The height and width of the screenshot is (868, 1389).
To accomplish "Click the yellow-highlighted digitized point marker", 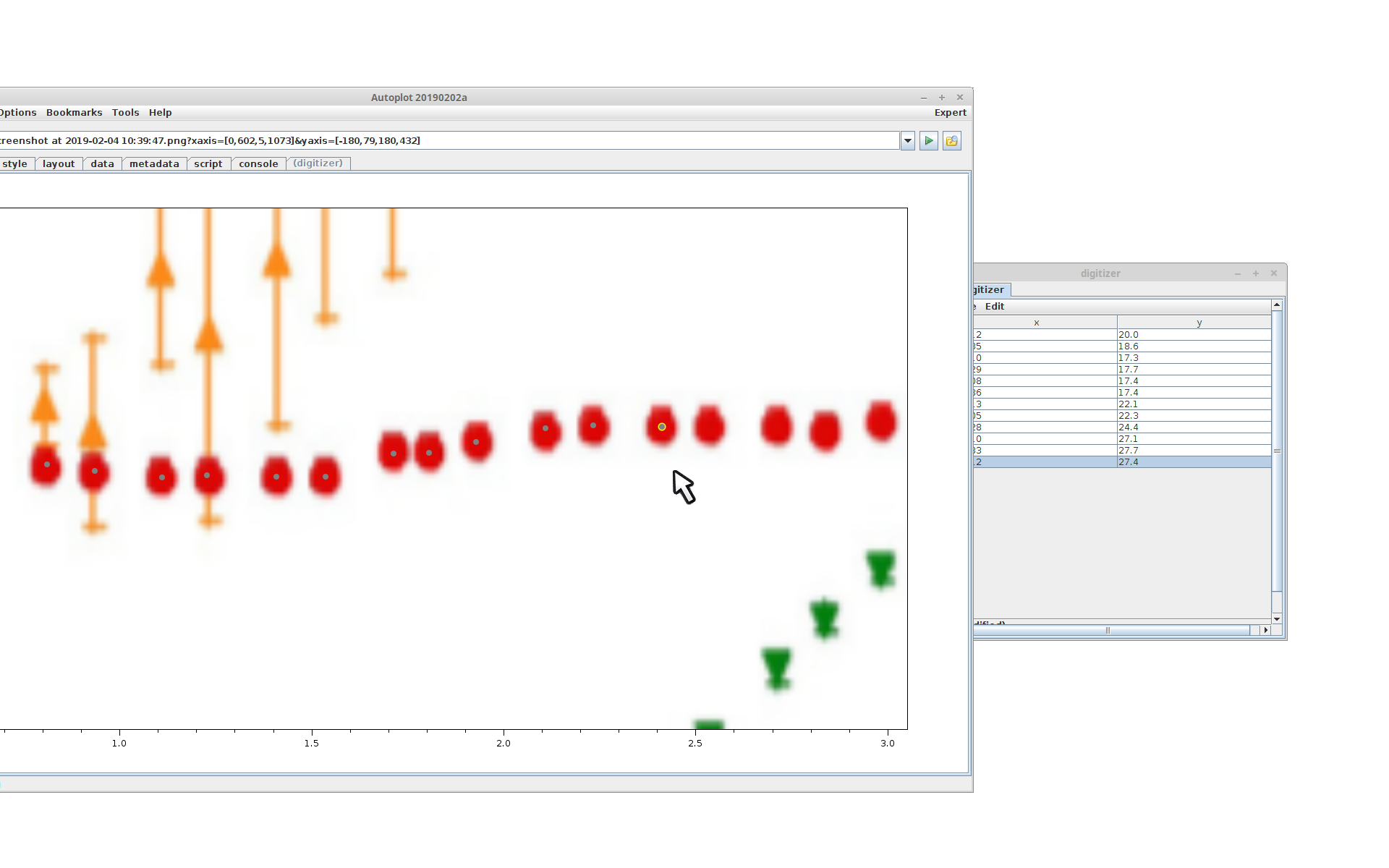I will pyautogui.click(x=661, y=427).
